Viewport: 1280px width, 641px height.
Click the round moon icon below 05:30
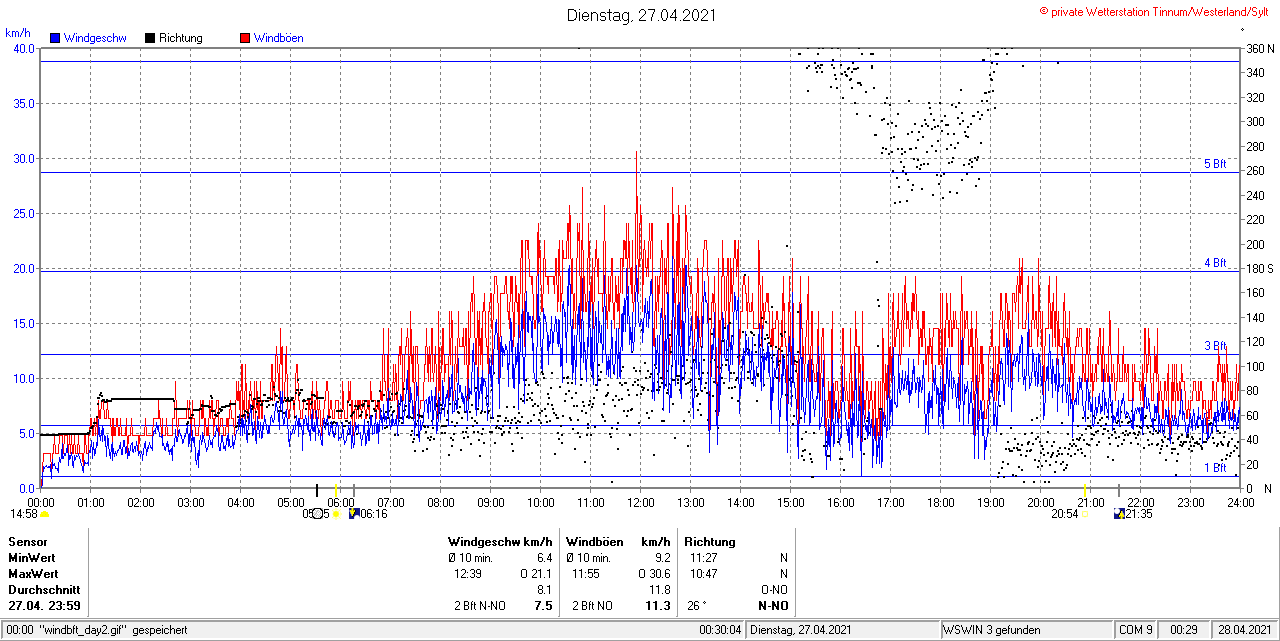tap(318, 514)
